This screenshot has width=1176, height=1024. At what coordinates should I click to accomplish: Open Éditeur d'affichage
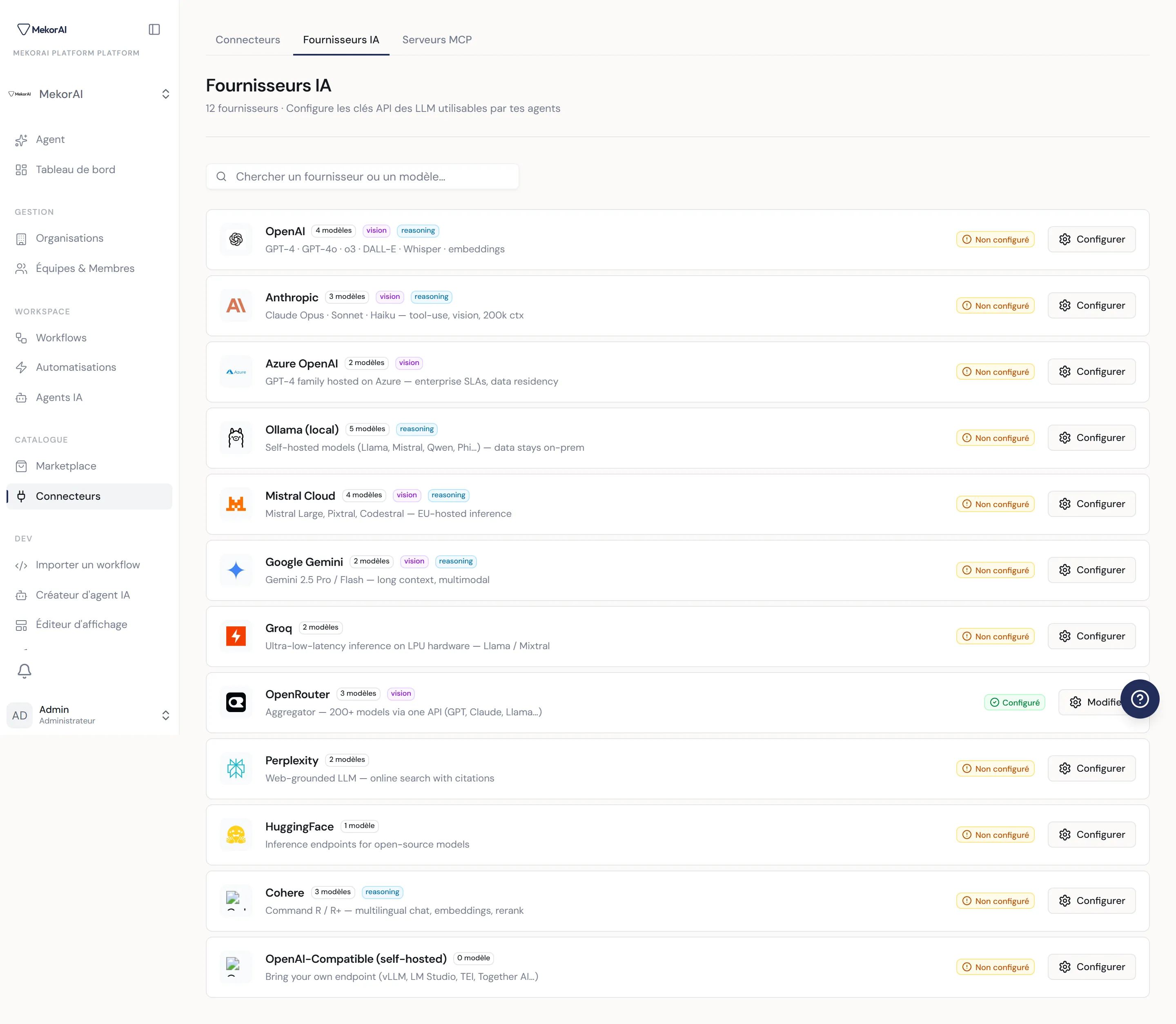click(89, 625)
